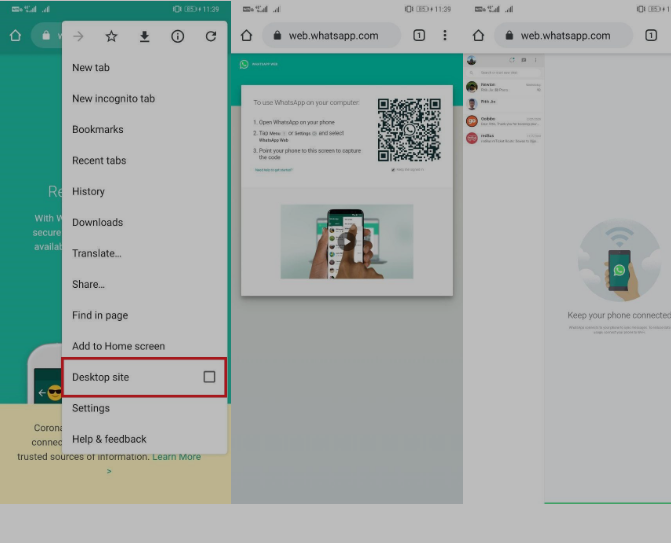This screenshot has width=671, height=543.
Task: Click the orange 'go' chat avatar
Action: pos(472,121)
